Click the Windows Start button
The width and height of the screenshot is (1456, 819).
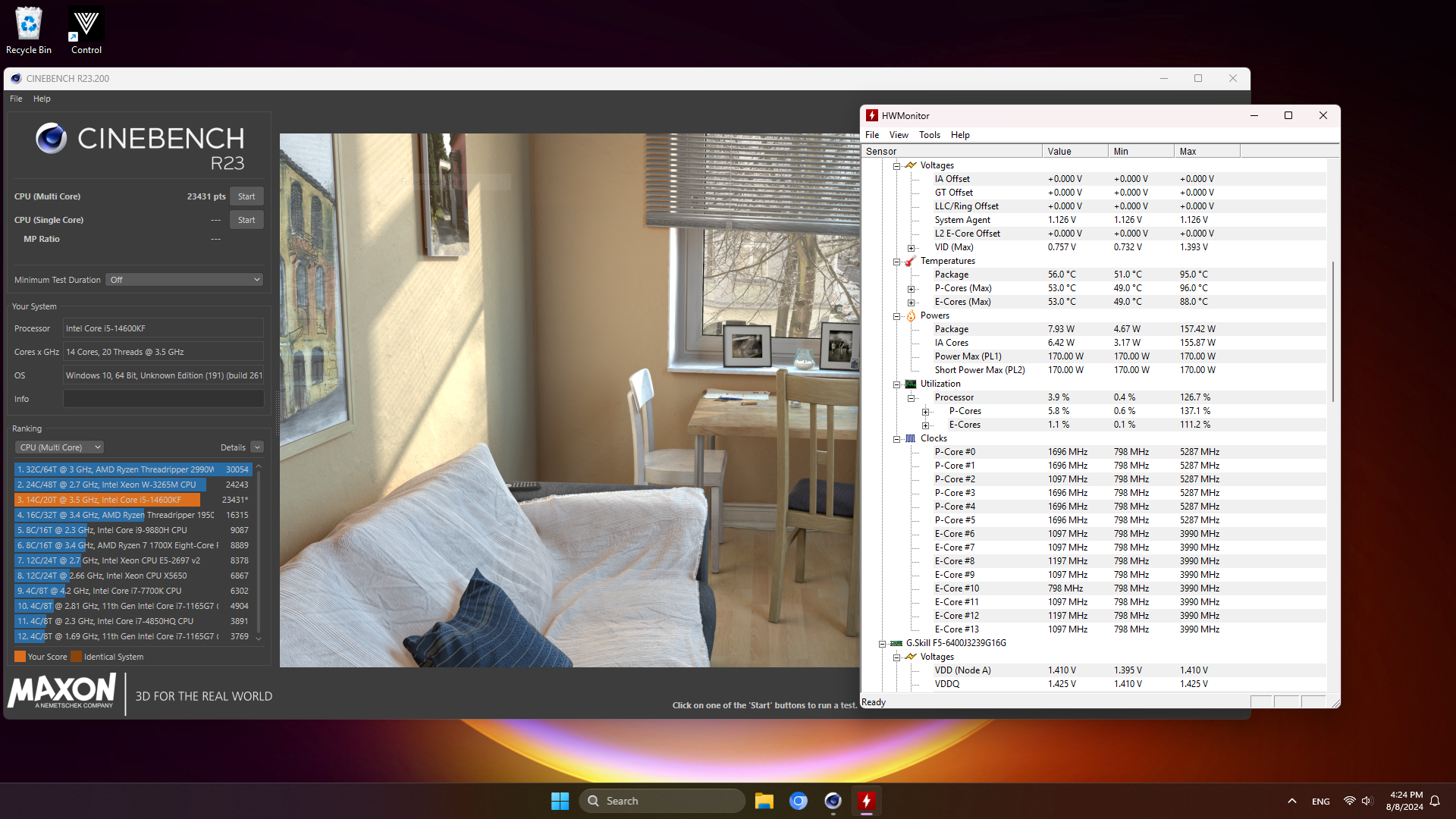pos(560,801)
